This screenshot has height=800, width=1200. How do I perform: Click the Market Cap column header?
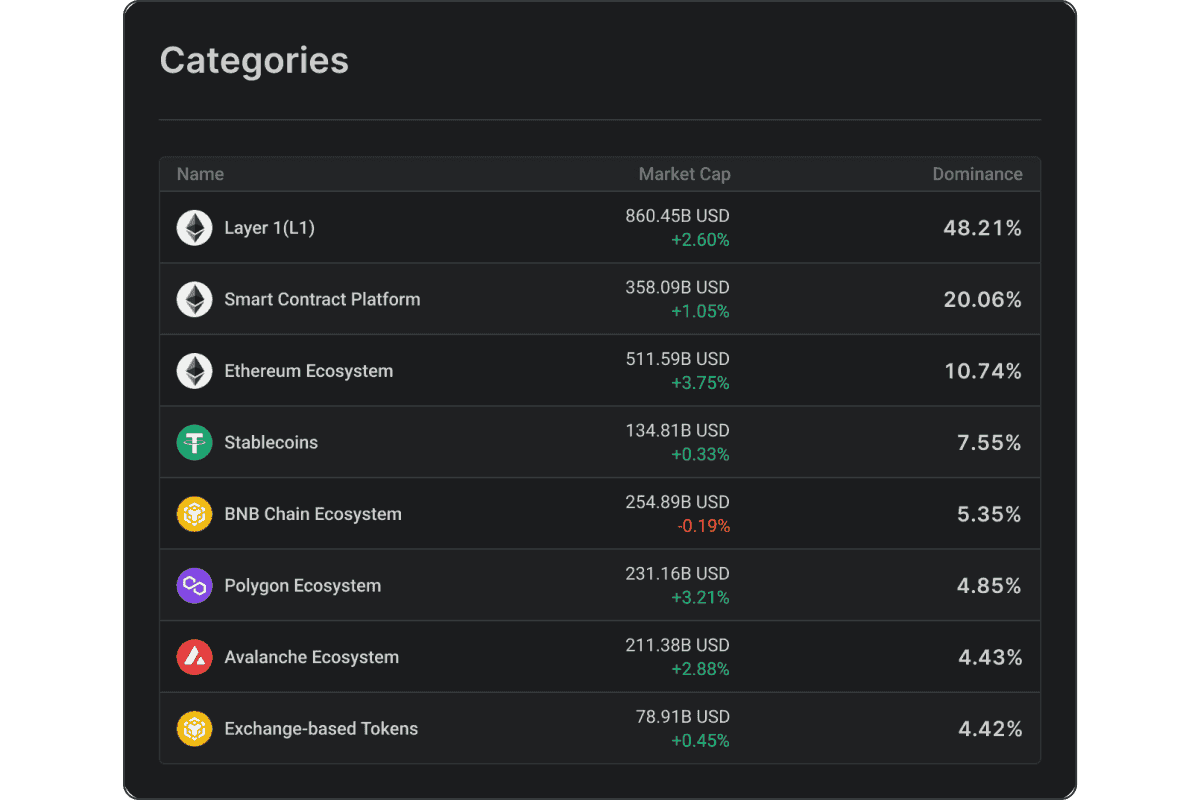click(685, 174)
